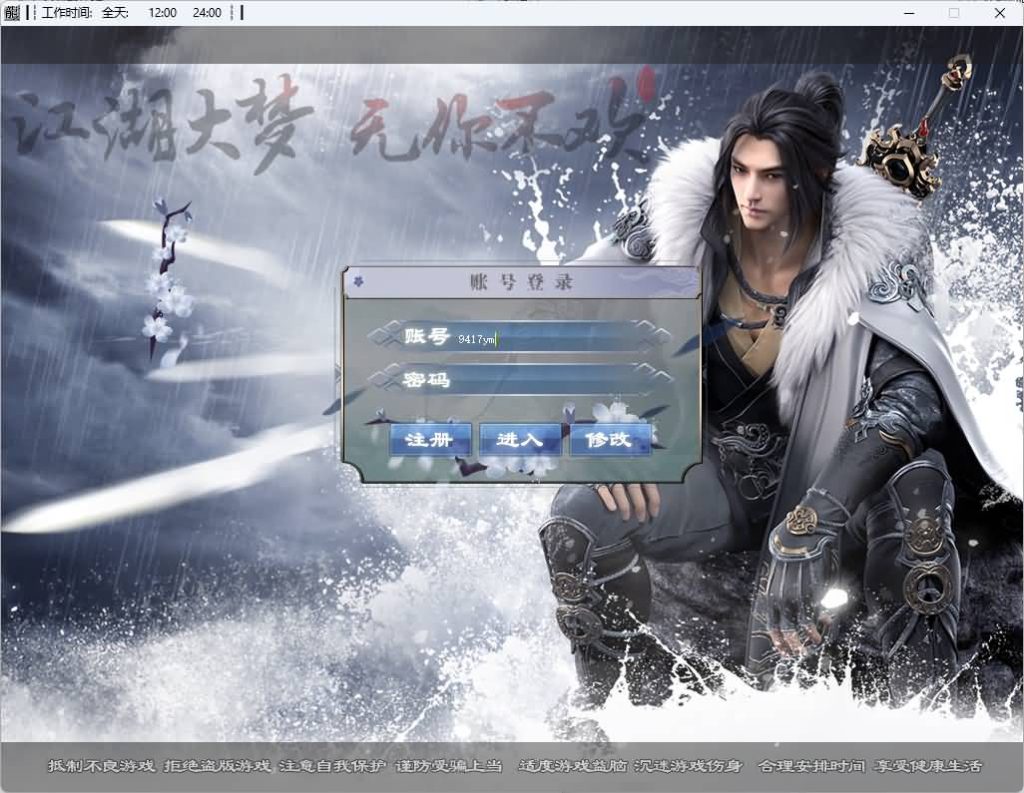This screenshot has width=1024, height=793.
Task: Click the 谨防受骗上当 notice text
Action: [449, 766]
